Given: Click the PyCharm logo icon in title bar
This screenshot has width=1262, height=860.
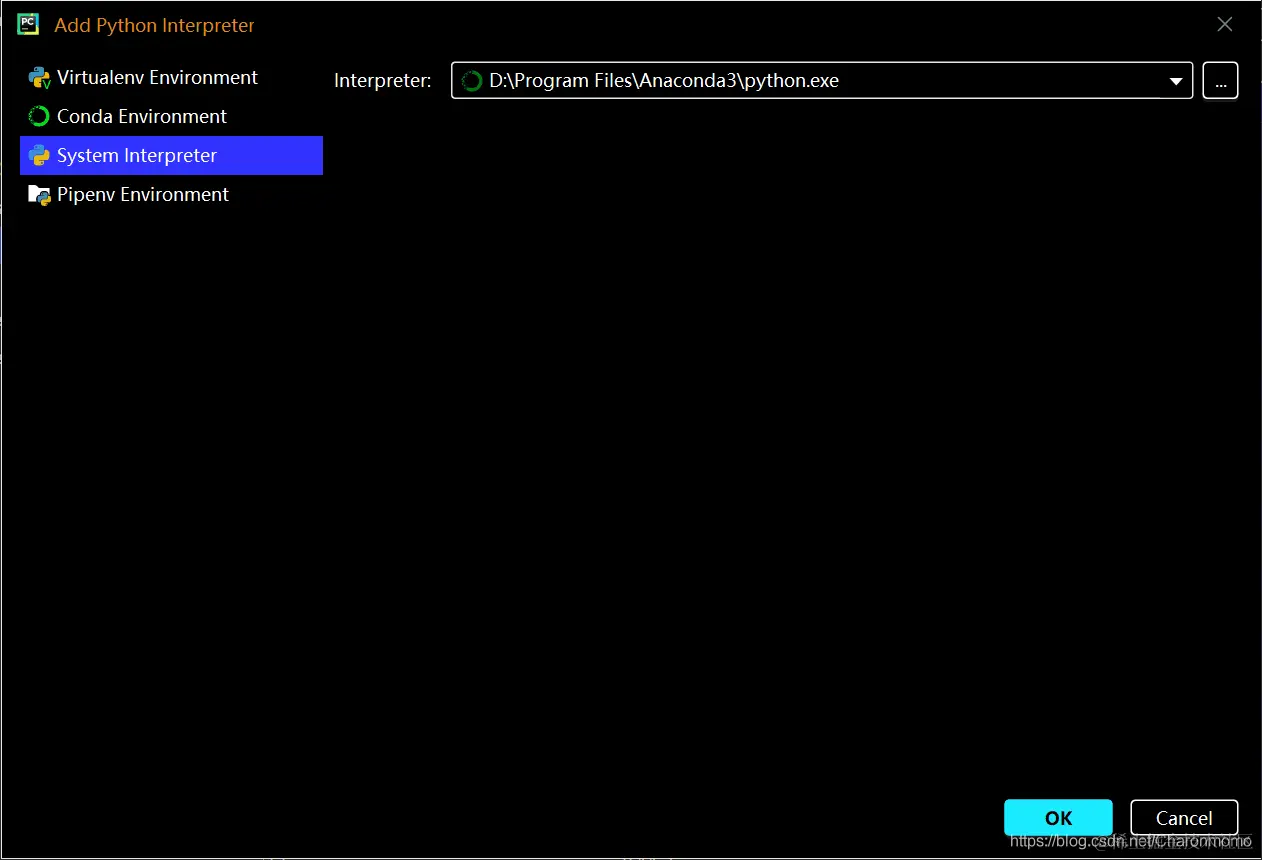Looking at the screenshot, I should 28,24.
